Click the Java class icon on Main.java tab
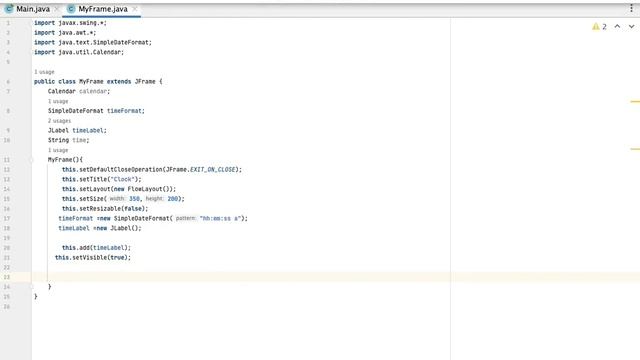 pos(9,9)
